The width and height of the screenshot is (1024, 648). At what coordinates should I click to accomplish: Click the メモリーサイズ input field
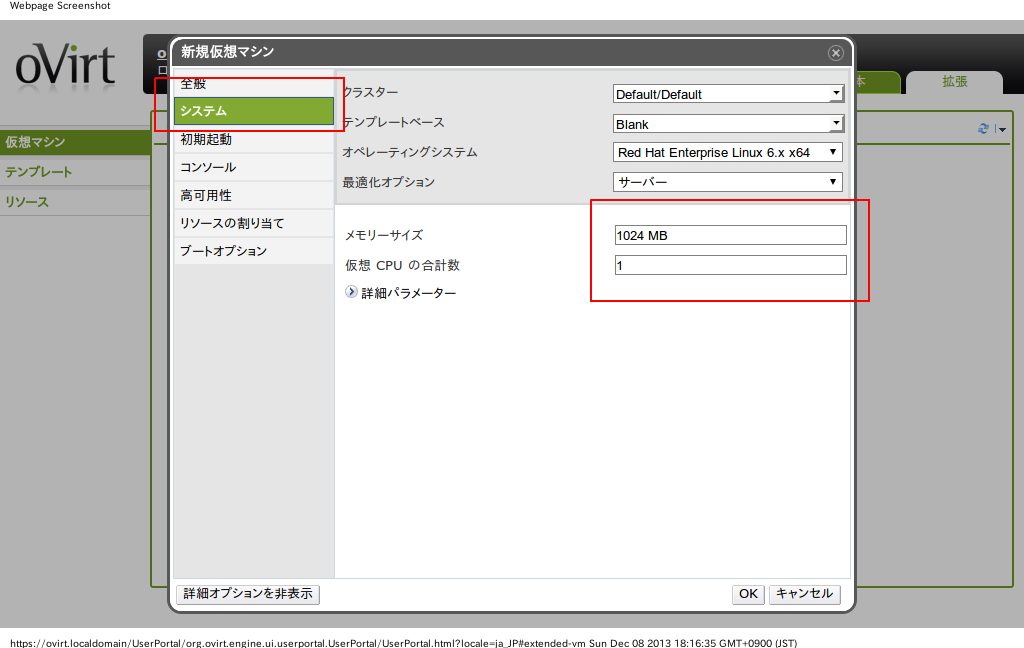(730, 235)
